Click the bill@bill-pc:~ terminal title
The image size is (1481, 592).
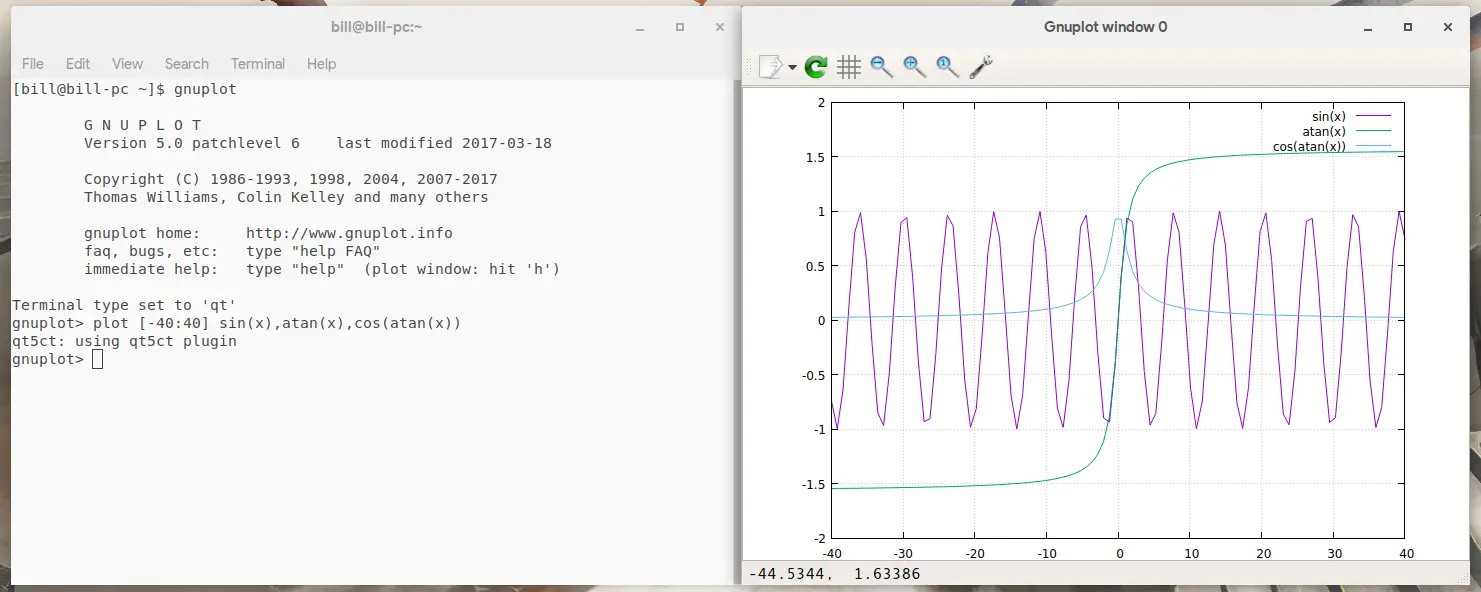coord(377,27)
